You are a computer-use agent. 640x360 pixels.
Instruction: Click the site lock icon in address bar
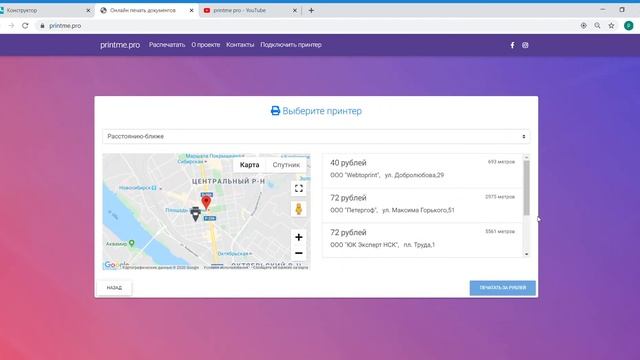tap(42, 26)
